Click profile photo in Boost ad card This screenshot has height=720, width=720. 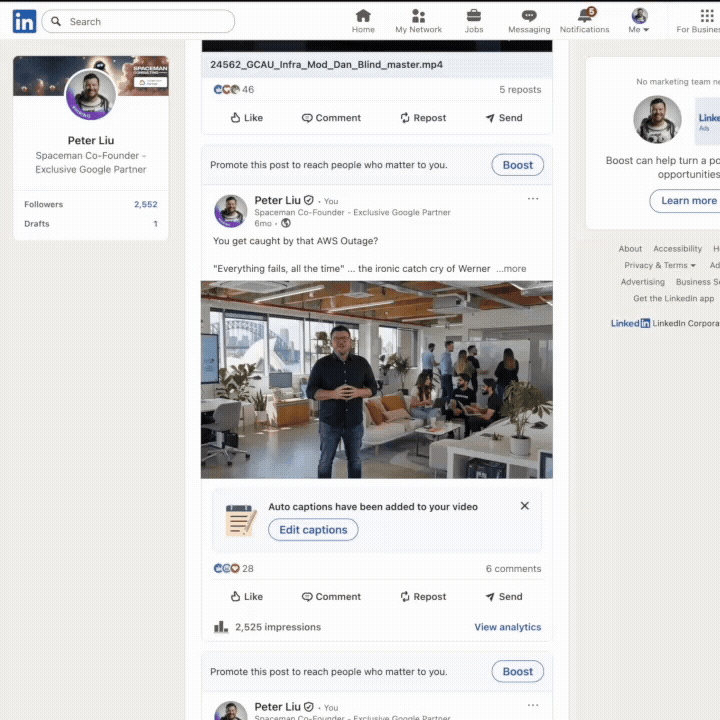[657, 119]
